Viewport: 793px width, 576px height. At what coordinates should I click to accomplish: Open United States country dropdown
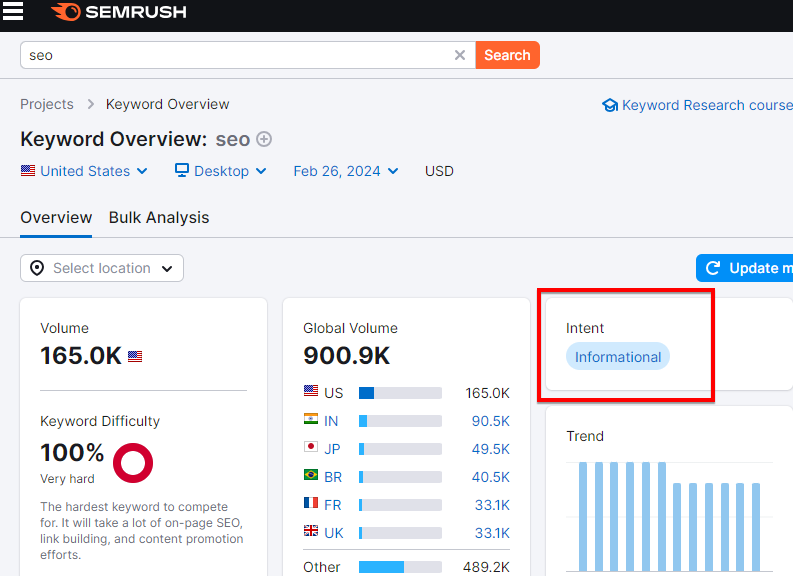coord(84,171)
